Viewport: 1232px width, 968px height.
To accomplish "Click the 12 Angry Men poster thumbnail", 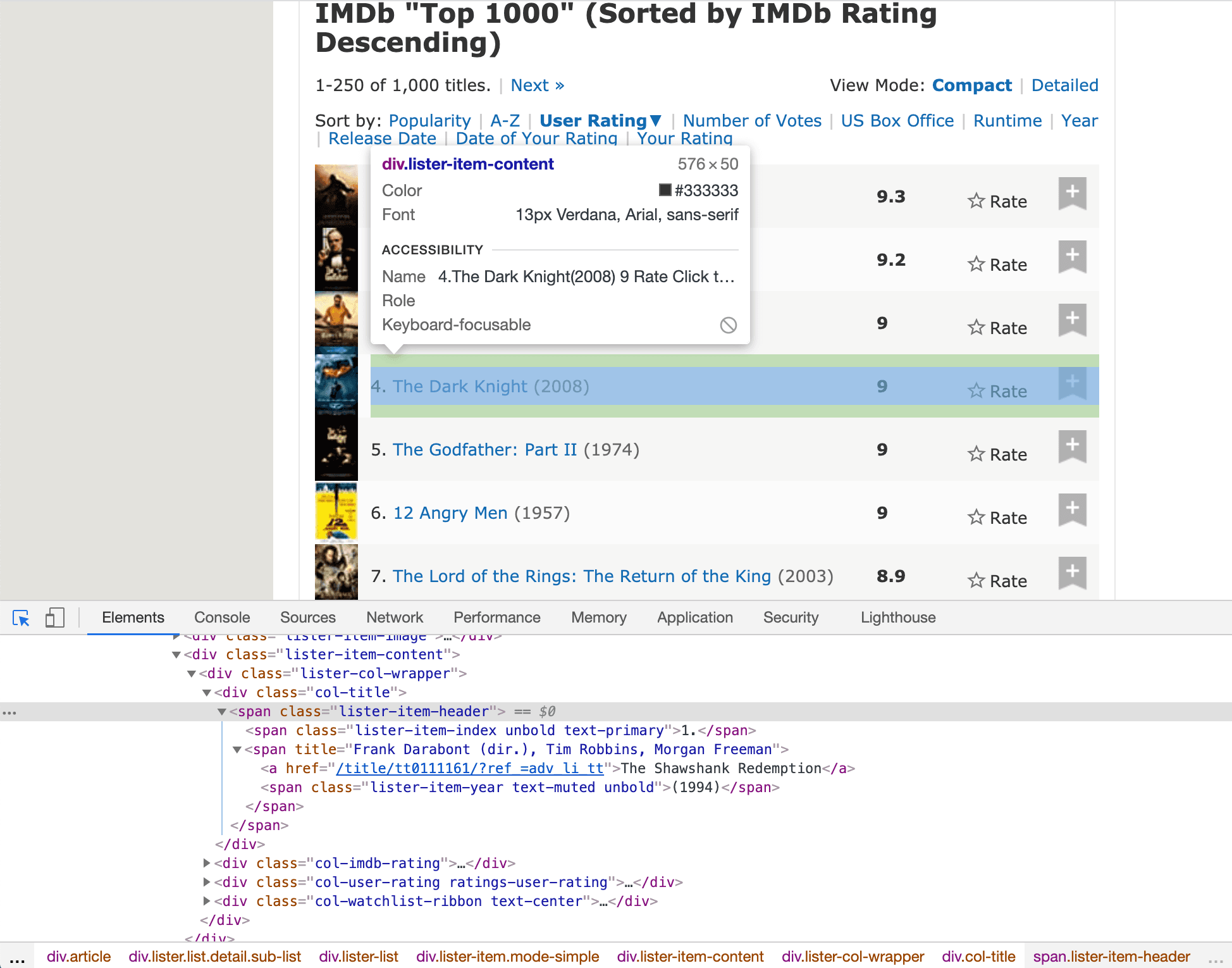I will point(336,512).
